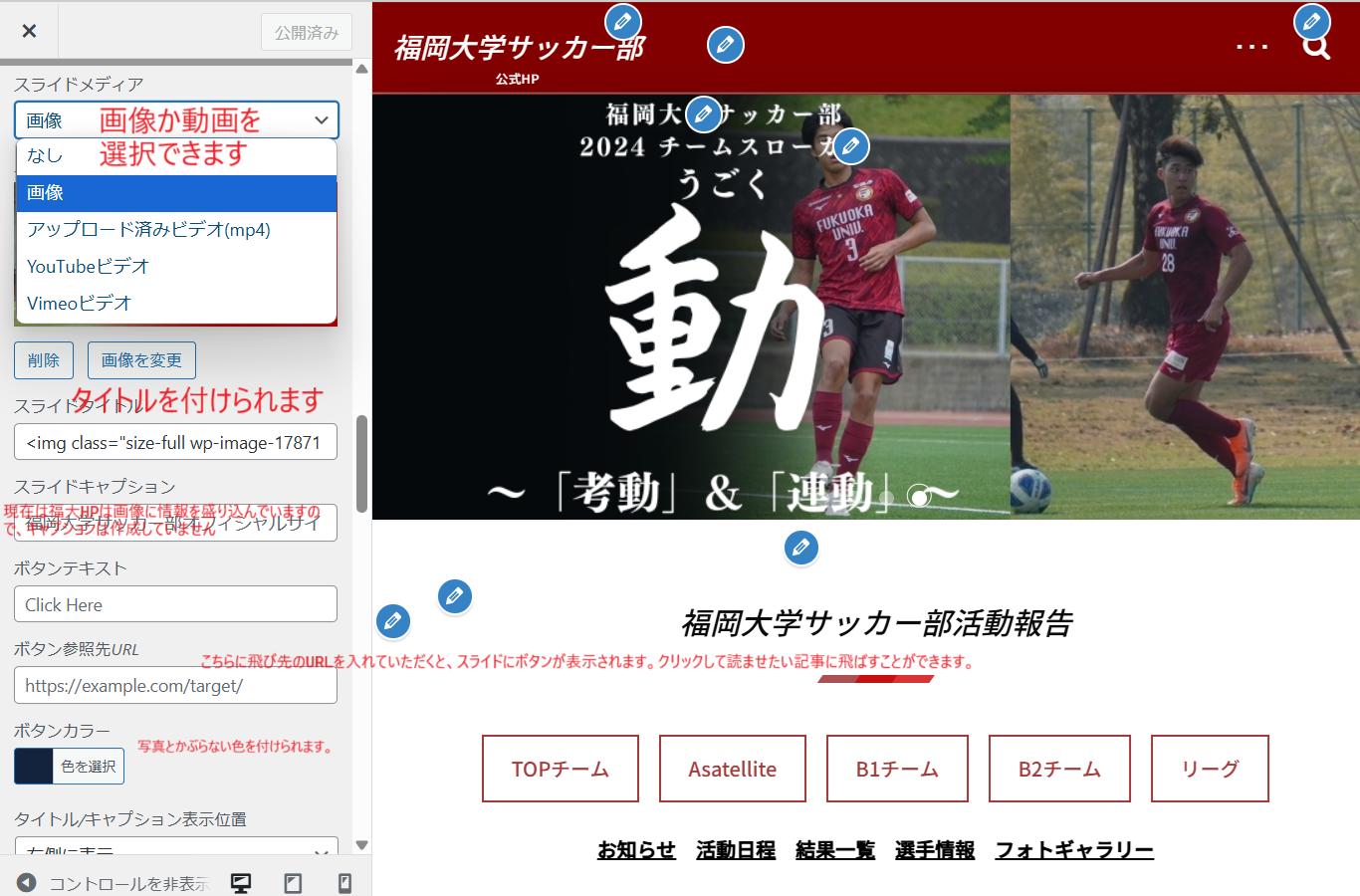Switch to mobile preview icon
The height and width of the screenshot is (896, 1360).
point(344,883)
